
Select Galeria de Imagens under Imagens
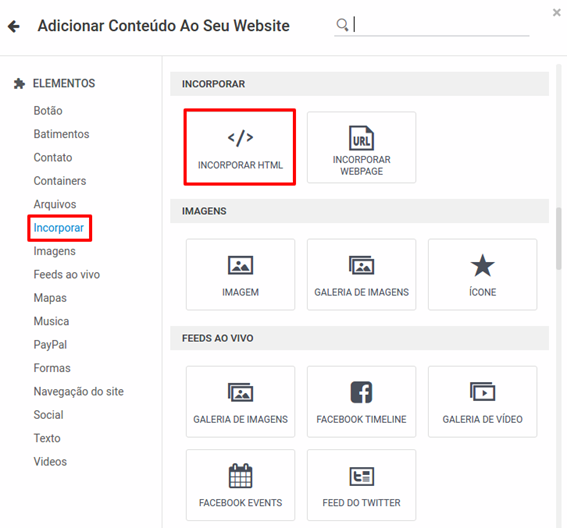pyautogui.click(x=361, y=274)
